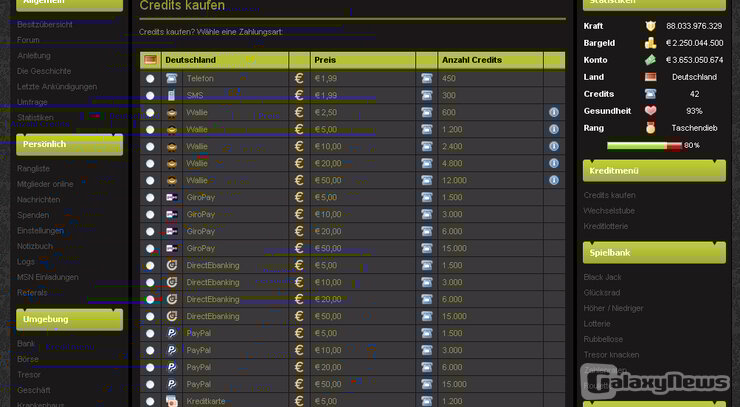Play Black Jack from the Spielbank menu
The image size is (740, 407).
point(602,277)
